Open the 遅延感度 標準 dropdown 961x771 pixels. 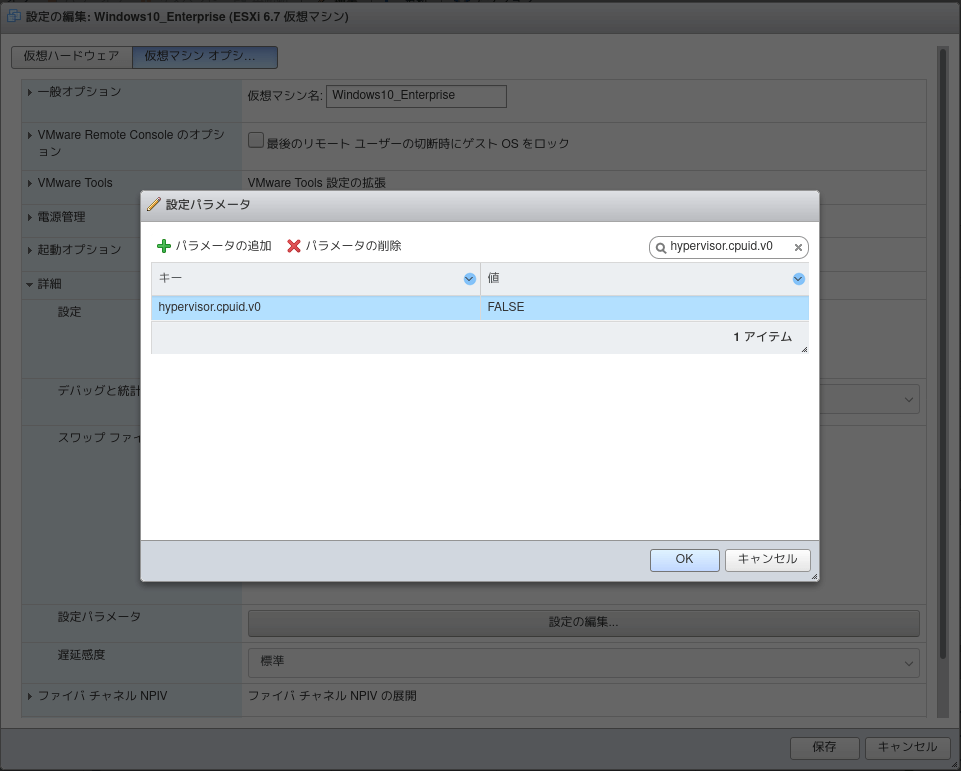point(583,663)
